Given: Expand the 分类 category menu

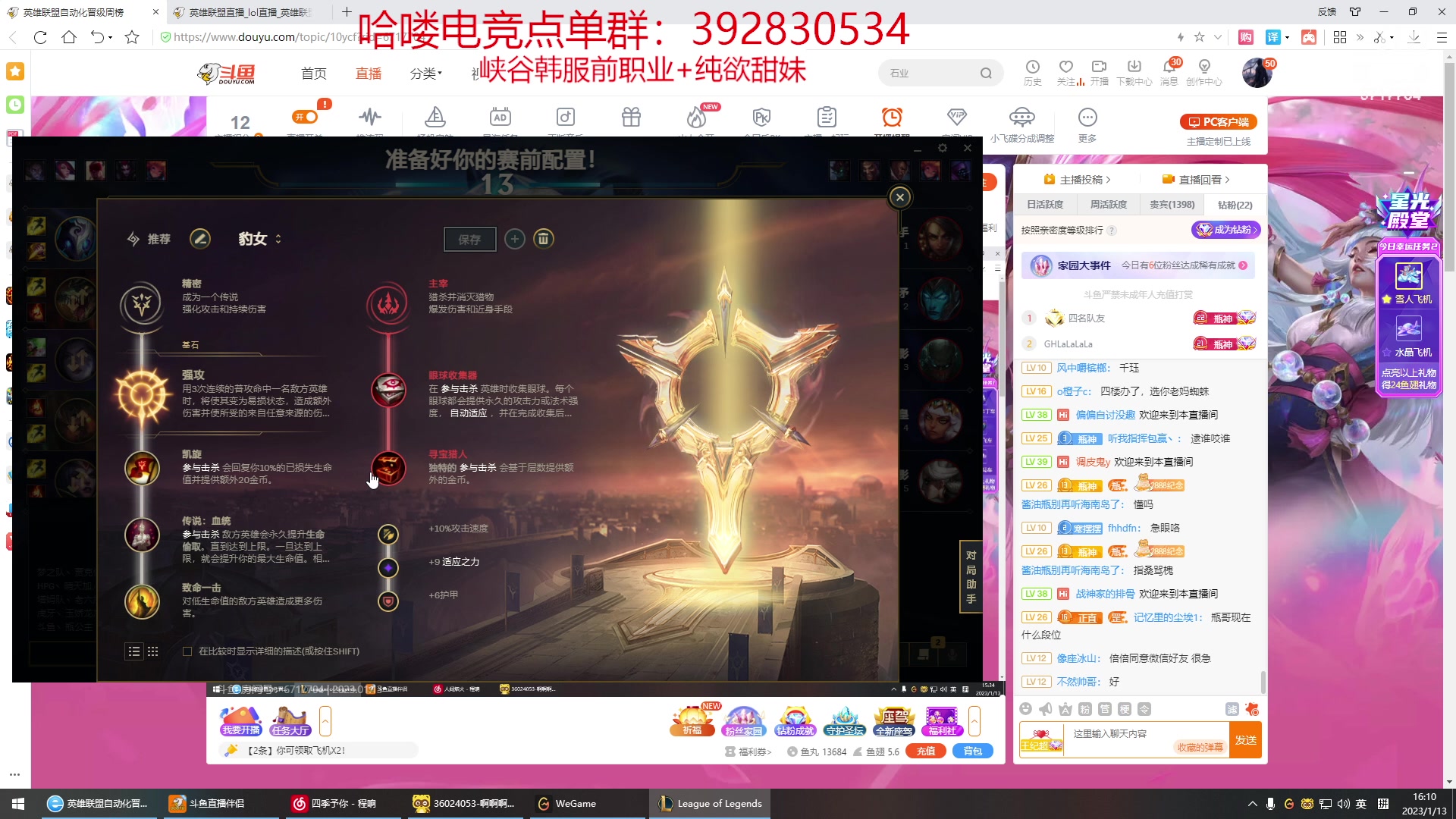Looking at the screenshot, I should (x=425, y=74).
